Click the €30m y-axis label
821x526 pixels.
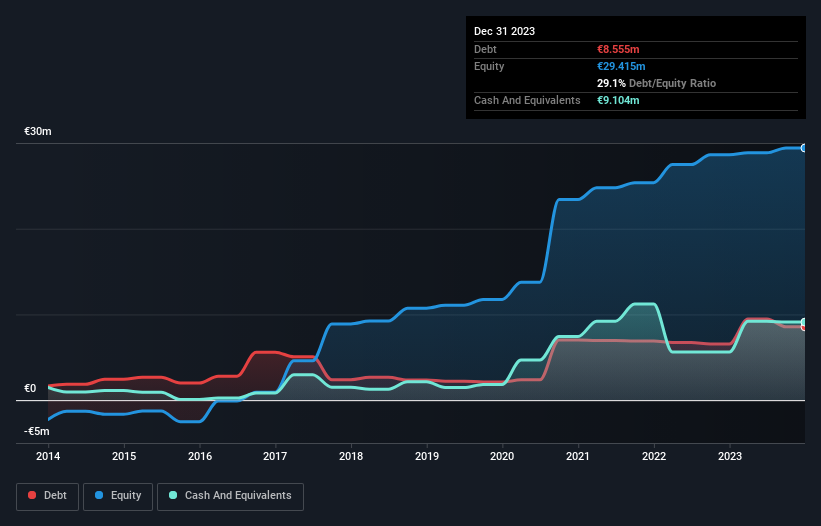click(38, 131)
